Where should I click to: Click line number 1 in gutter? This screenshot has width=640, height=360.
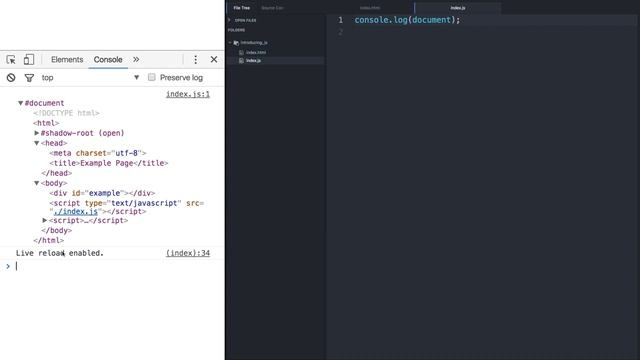[x=340, y=20]
